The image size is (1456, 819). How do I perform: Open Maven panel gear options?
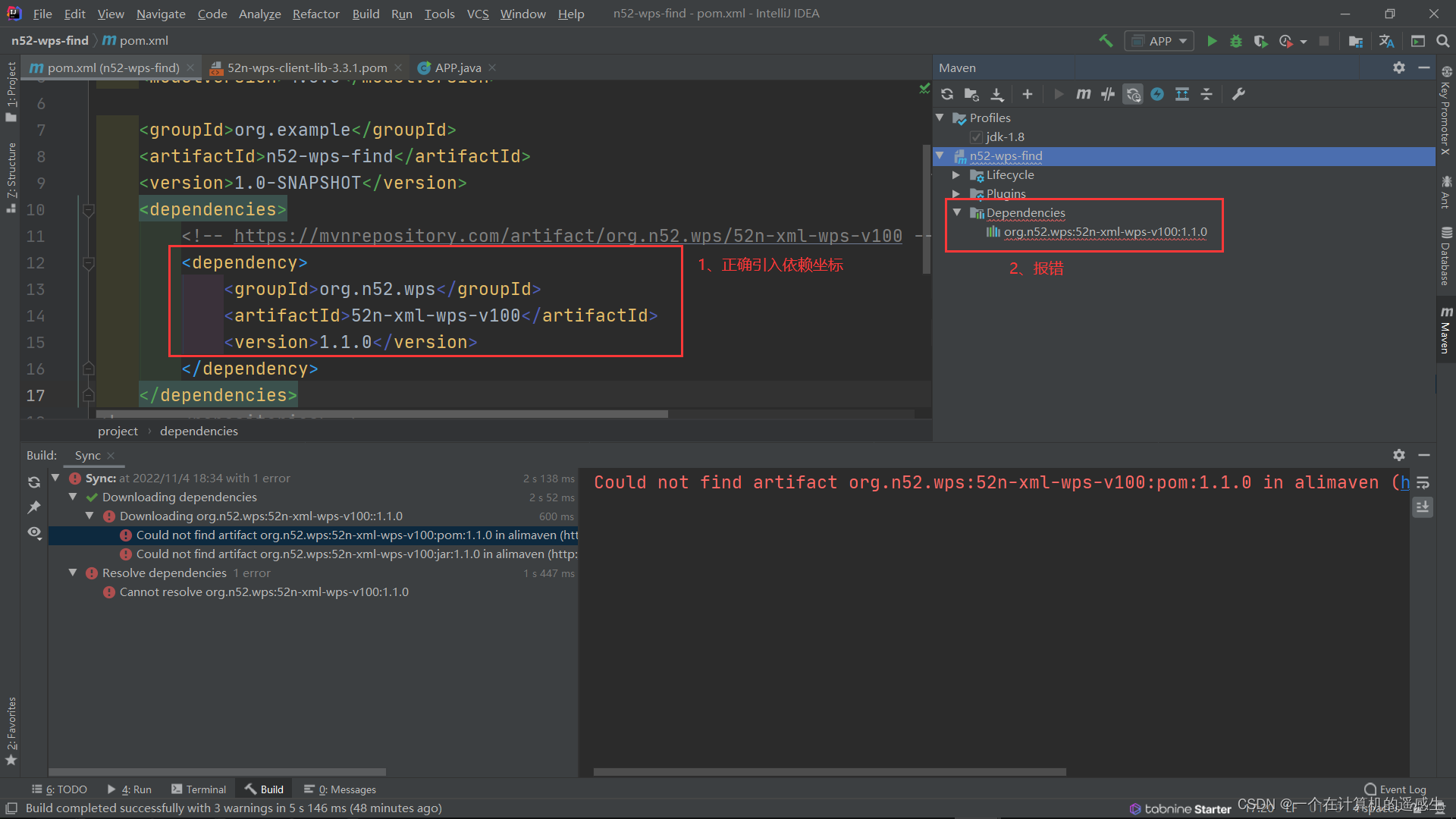pyautogui.click(x=1399, y=67)
